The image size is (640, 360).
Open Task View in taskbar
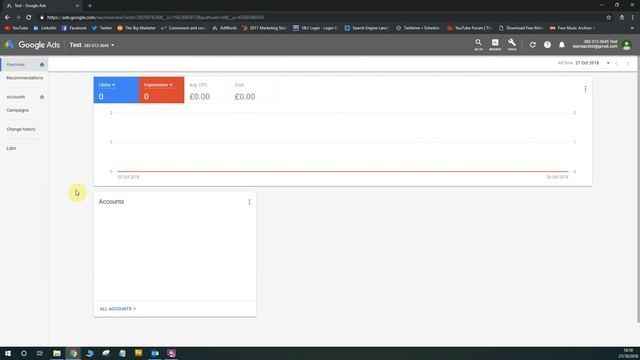tap(40, 353)
